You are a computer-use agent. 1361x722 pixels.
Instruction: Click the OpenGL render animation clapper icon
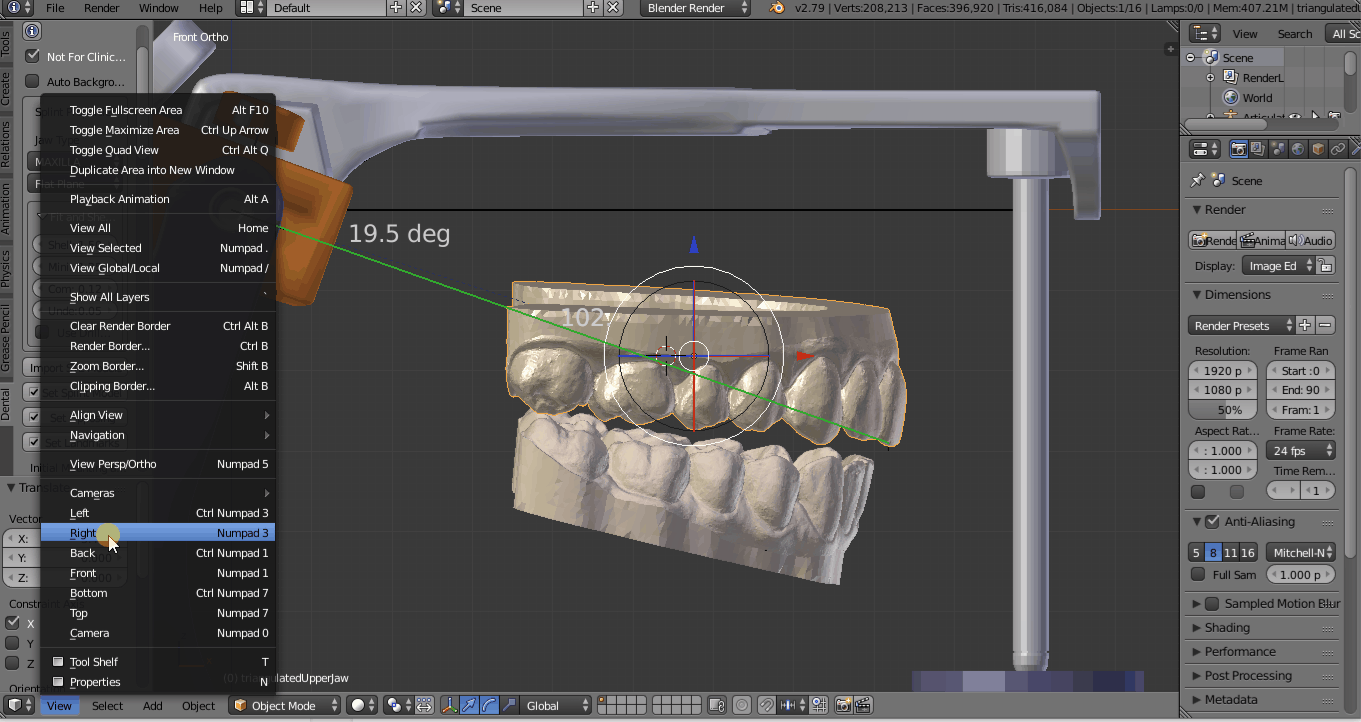[863, 705]
